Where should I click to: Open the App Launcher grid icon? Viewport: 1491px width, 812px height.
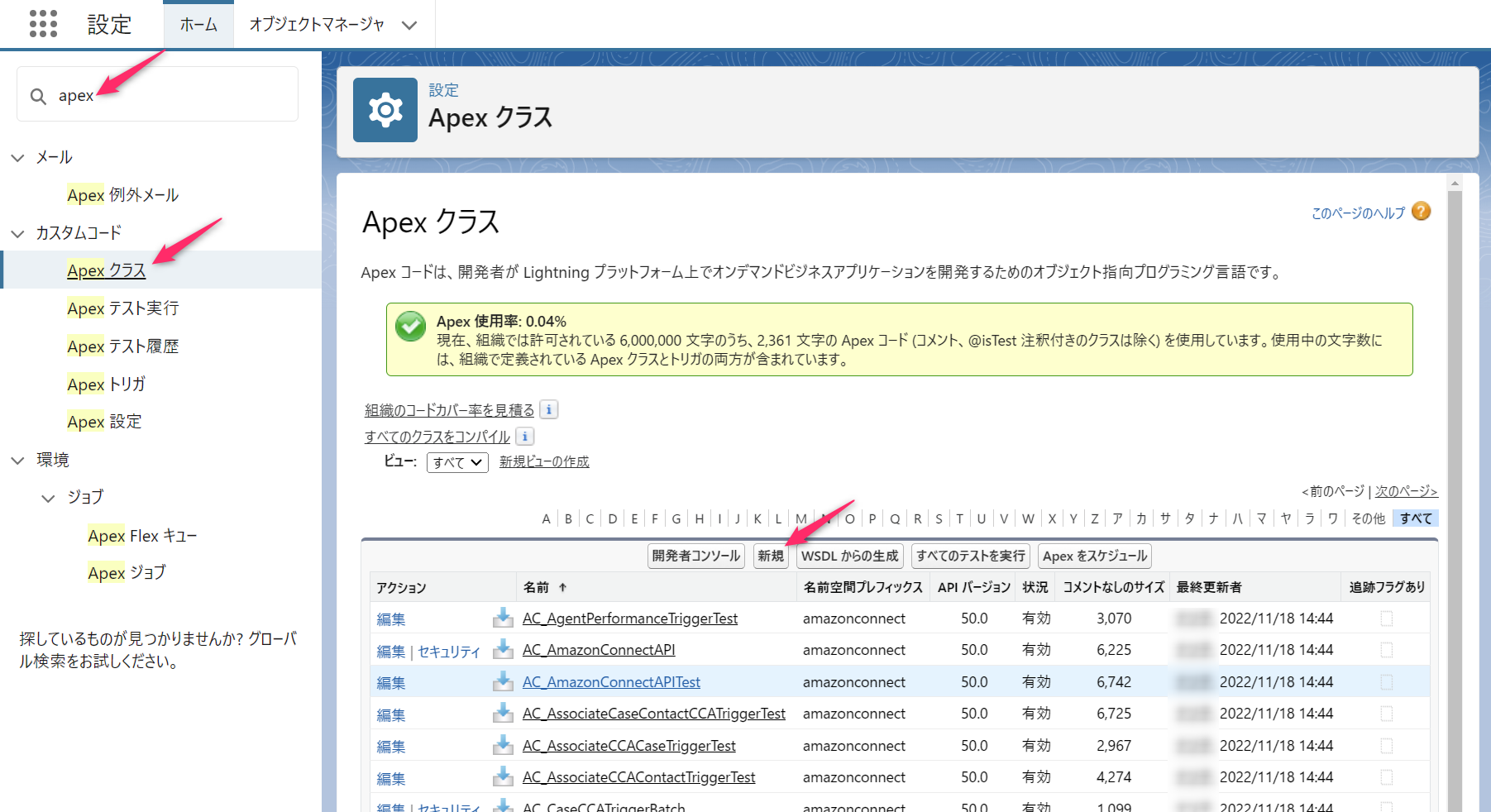tap(43, 24)
